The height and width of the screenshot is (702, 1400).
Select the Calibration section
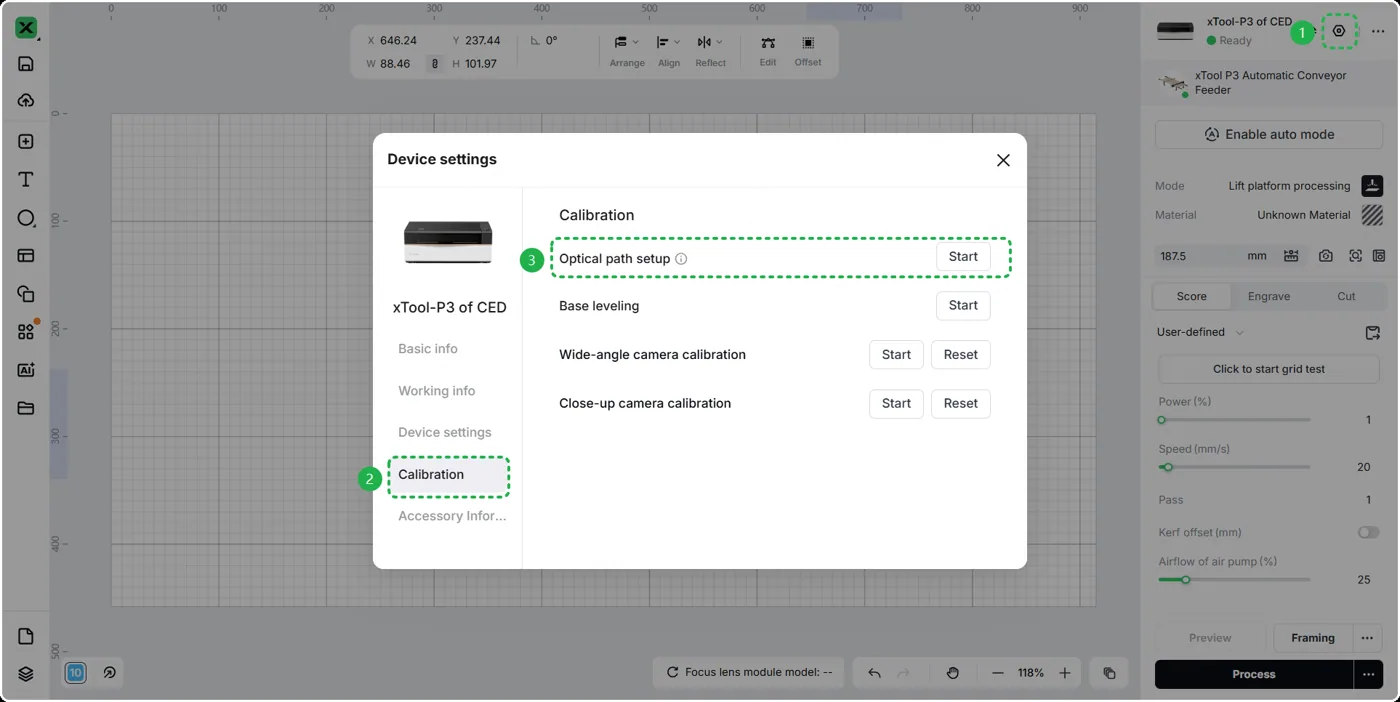[x=449, y=475]
